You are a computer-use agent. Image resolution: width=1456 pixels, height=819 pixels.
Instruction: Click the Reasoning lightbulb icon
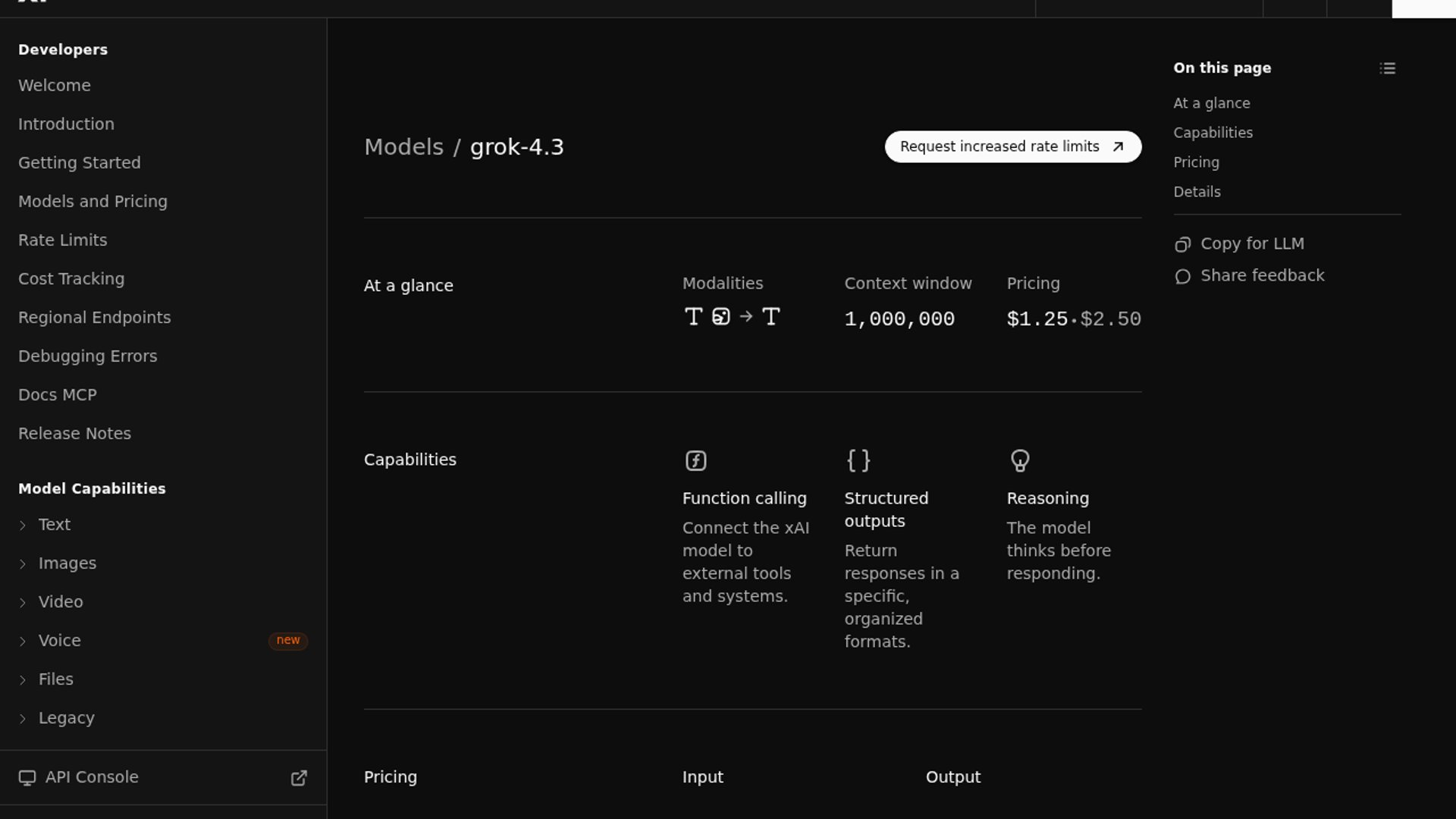[x=1020, y=460]
